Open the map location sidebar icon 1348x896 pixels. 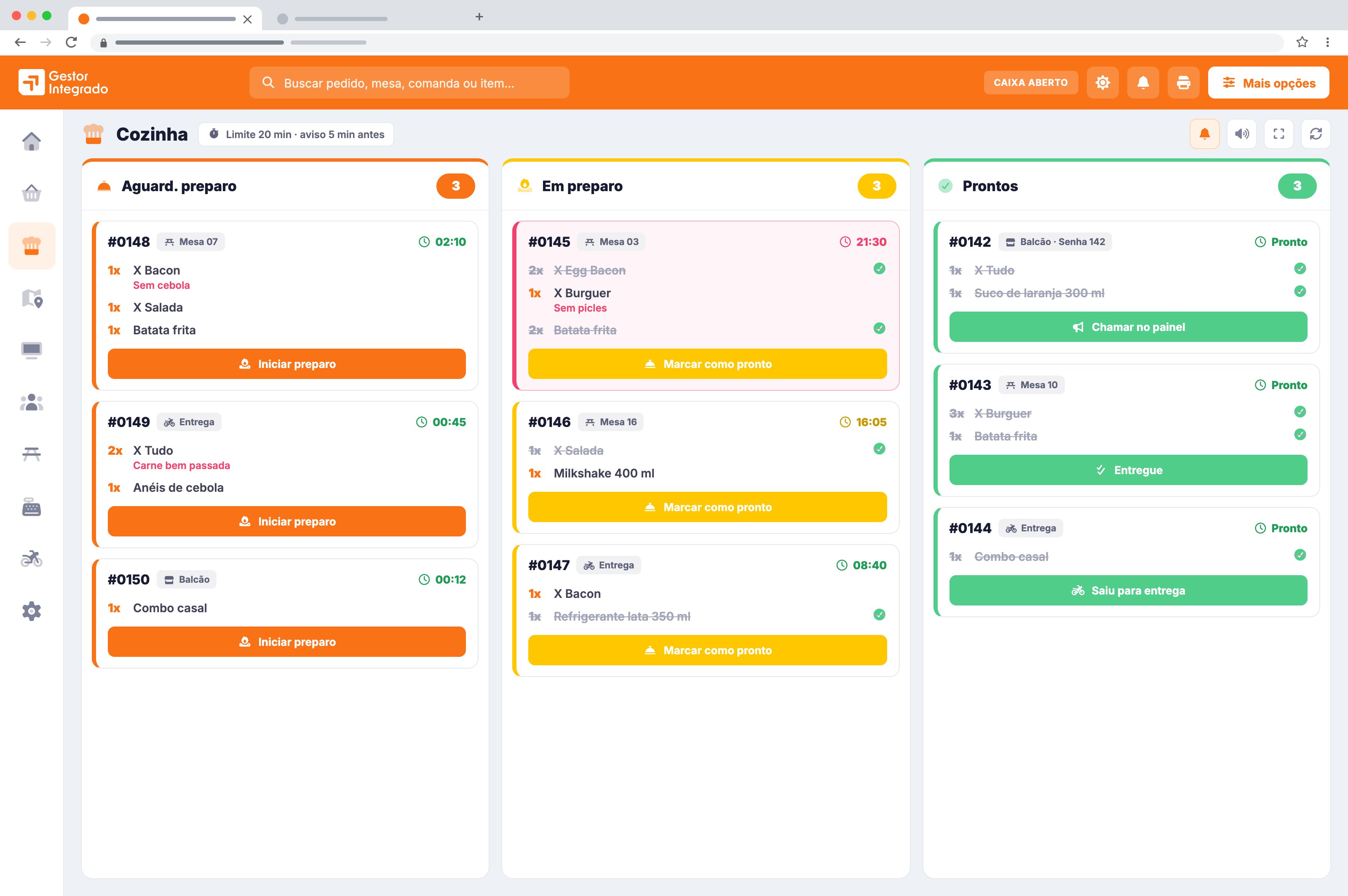(x=32, y=298)
